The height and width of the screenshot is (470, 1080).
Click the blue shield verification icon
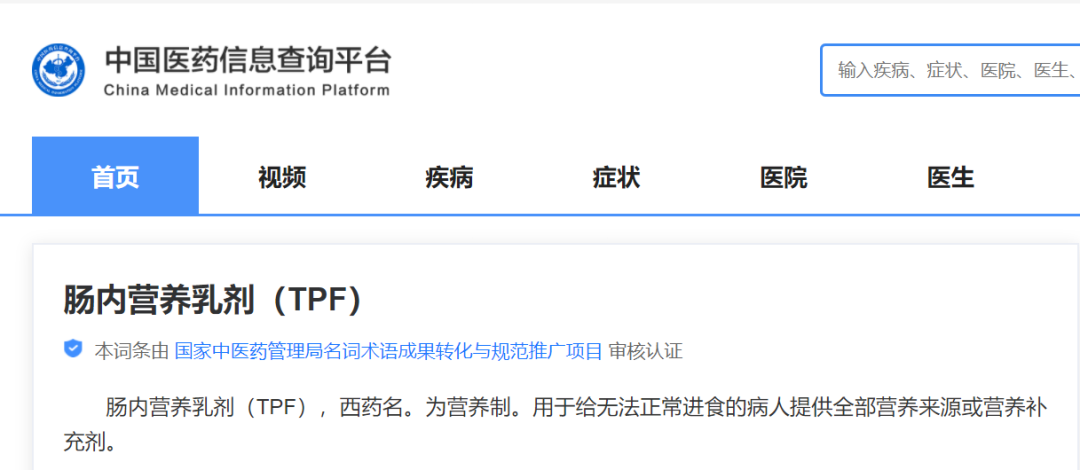[73, 349]
